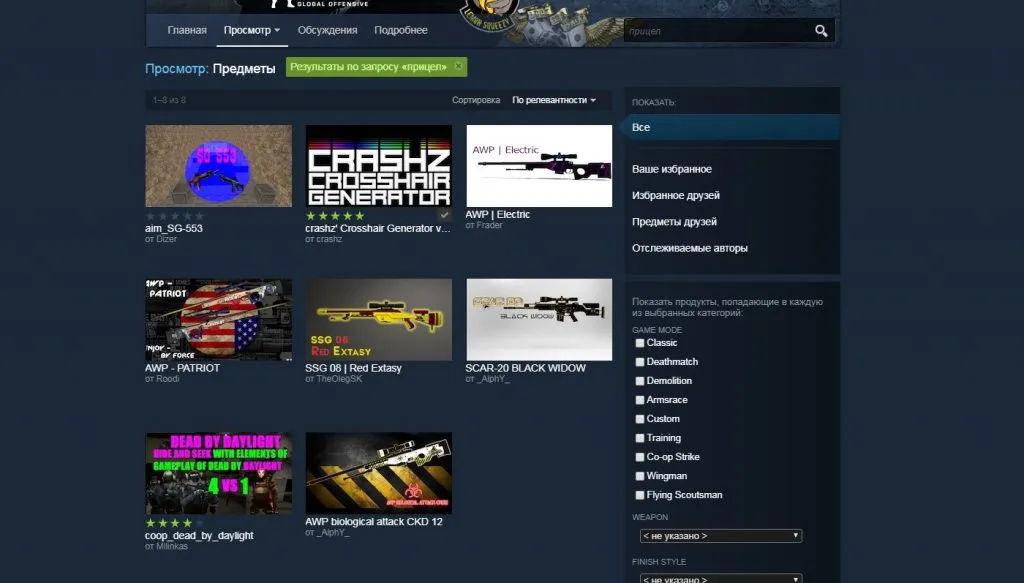The height and width of the screenshot is (583, 1024).
Task: Click the SSG 08 | Red Extasy title
Action: (353, 368)
